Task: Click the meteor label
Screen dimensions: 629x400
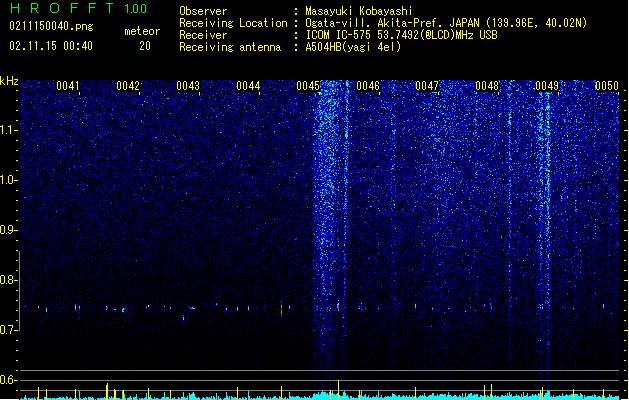Action: [x=142, y=31]
